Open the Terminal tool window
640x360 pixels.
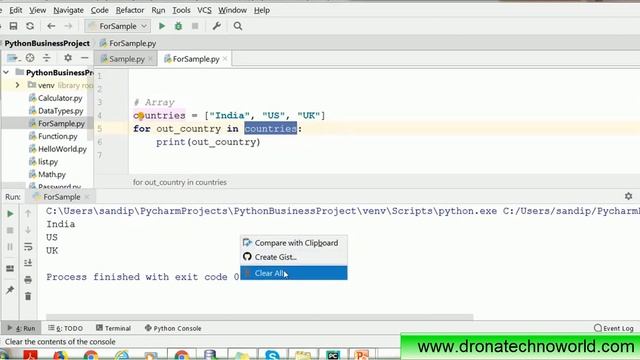pos(113,328)
